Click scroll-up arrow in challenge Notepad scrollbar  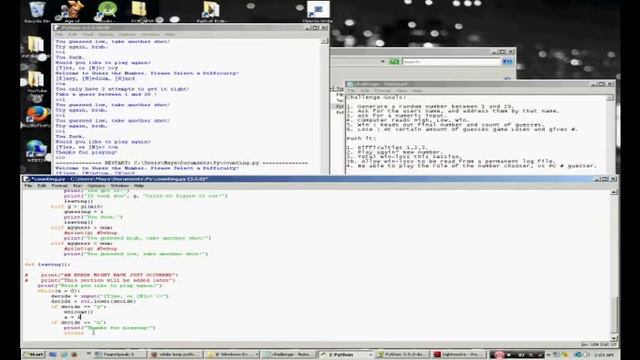coord(610,98)
